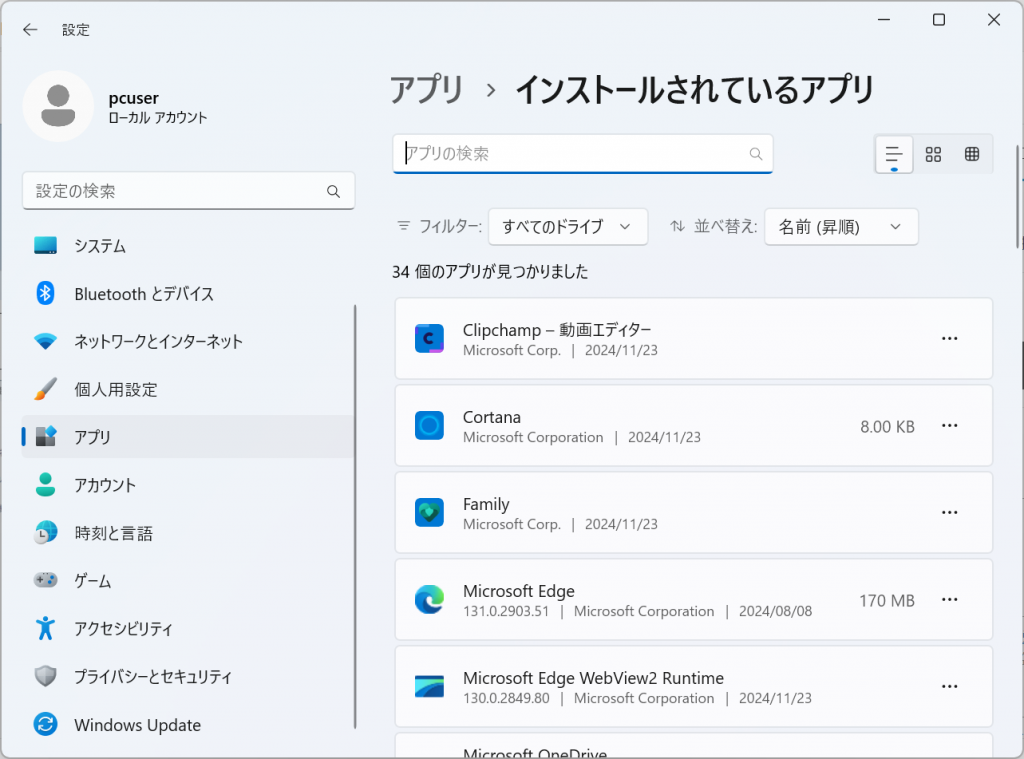The width and height of the screenshot is (1024, 759).
Task: Open more options for Microsoft Edge
Action: 950,600
